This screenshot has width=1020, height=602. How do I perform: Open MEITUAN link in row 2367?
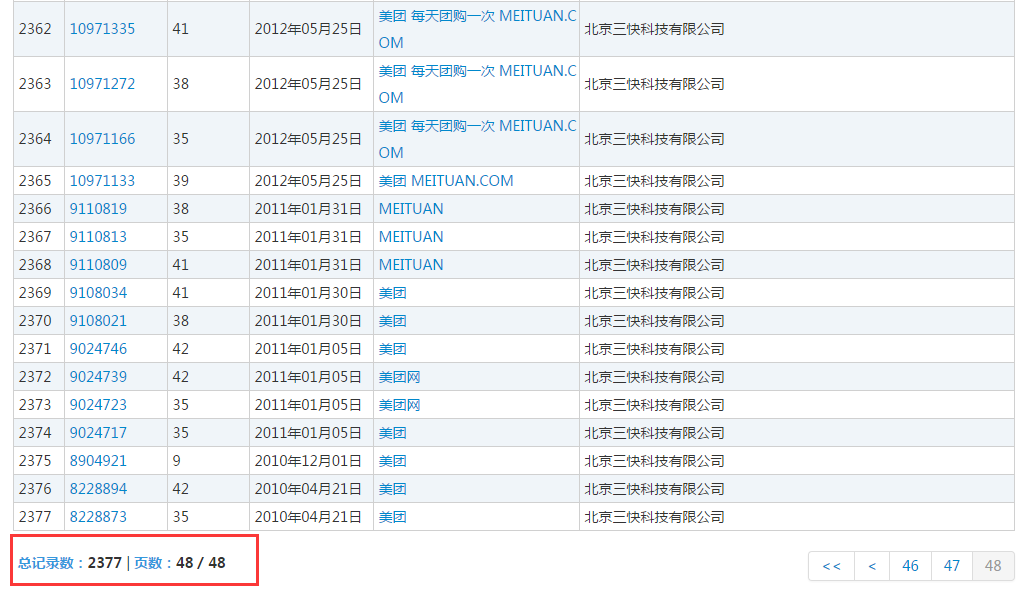click(x=410, y=237)
